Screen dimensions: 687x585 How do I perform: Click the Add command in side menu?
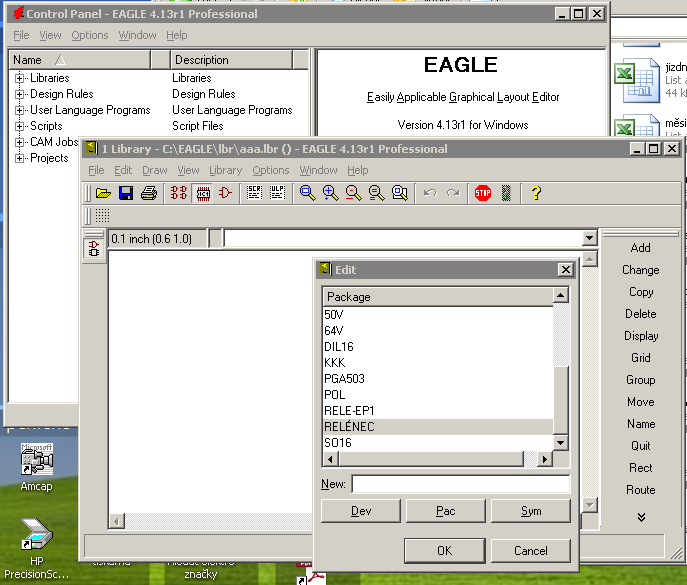(641, 248)
